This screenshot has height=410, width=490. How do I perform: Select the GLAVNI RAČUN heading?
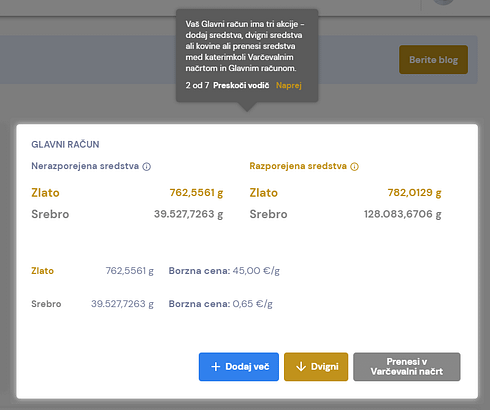click(65, 144)
